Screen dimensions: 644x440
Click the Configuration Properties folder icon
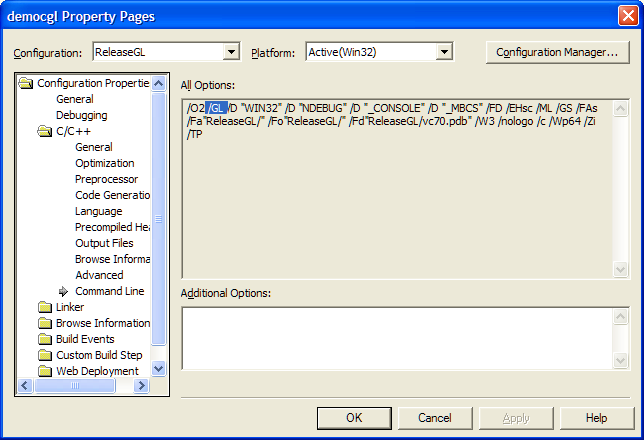click(25, 83)
